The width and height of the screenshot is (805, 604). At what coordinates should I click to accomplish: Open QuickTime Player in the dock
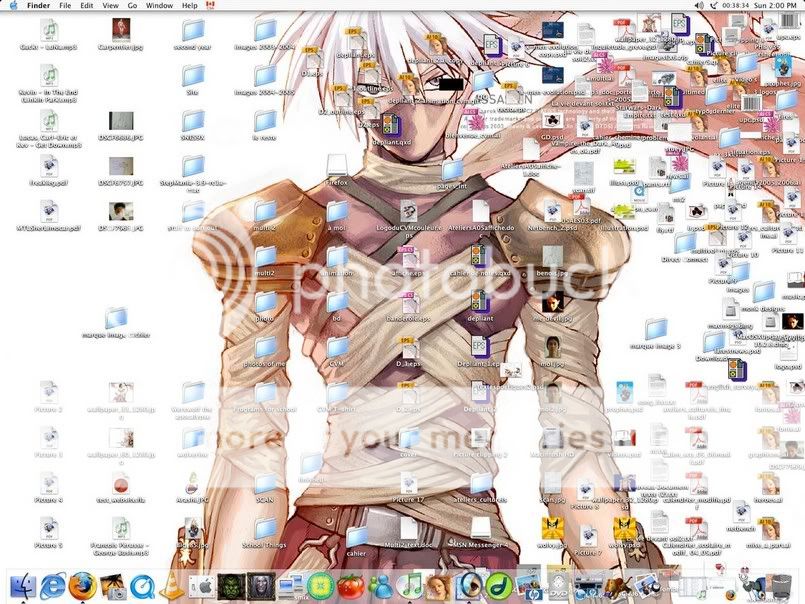[142, 587]
